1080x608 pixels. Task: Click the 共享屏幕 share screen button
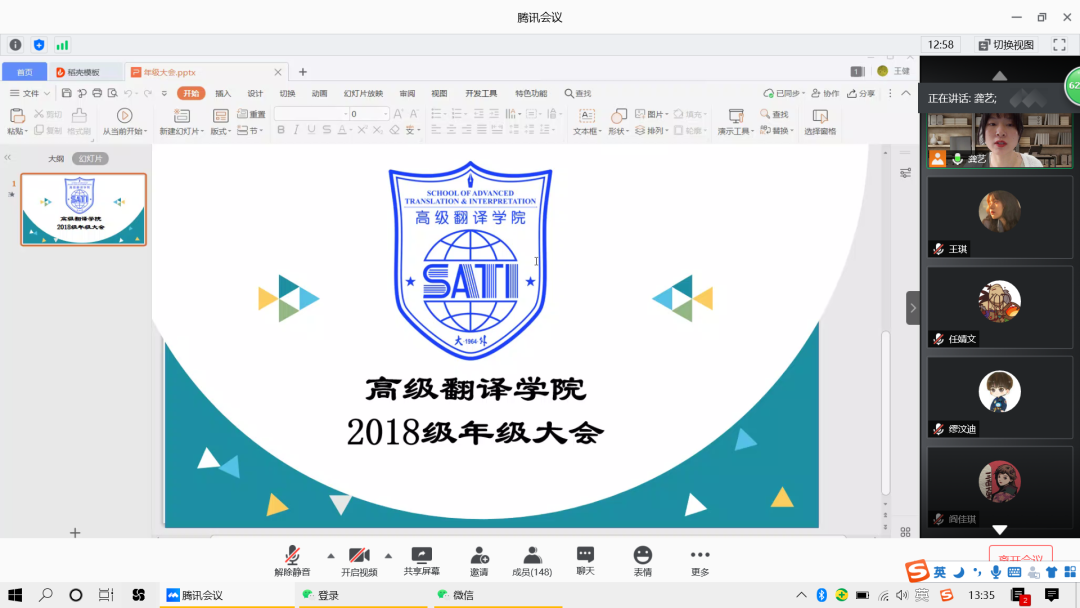pos(421,560)
